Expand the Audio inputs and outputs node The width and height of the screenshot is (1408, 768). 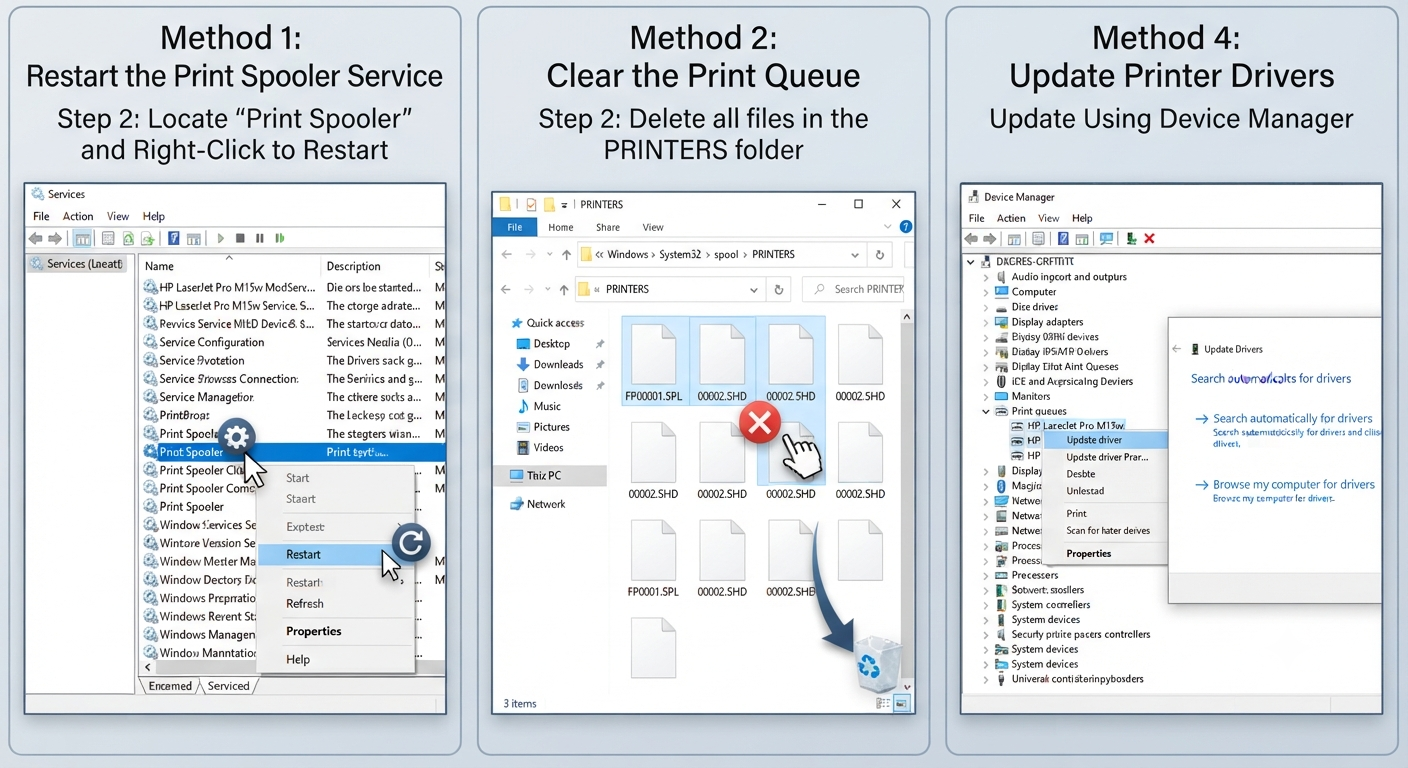pos(986,277)
